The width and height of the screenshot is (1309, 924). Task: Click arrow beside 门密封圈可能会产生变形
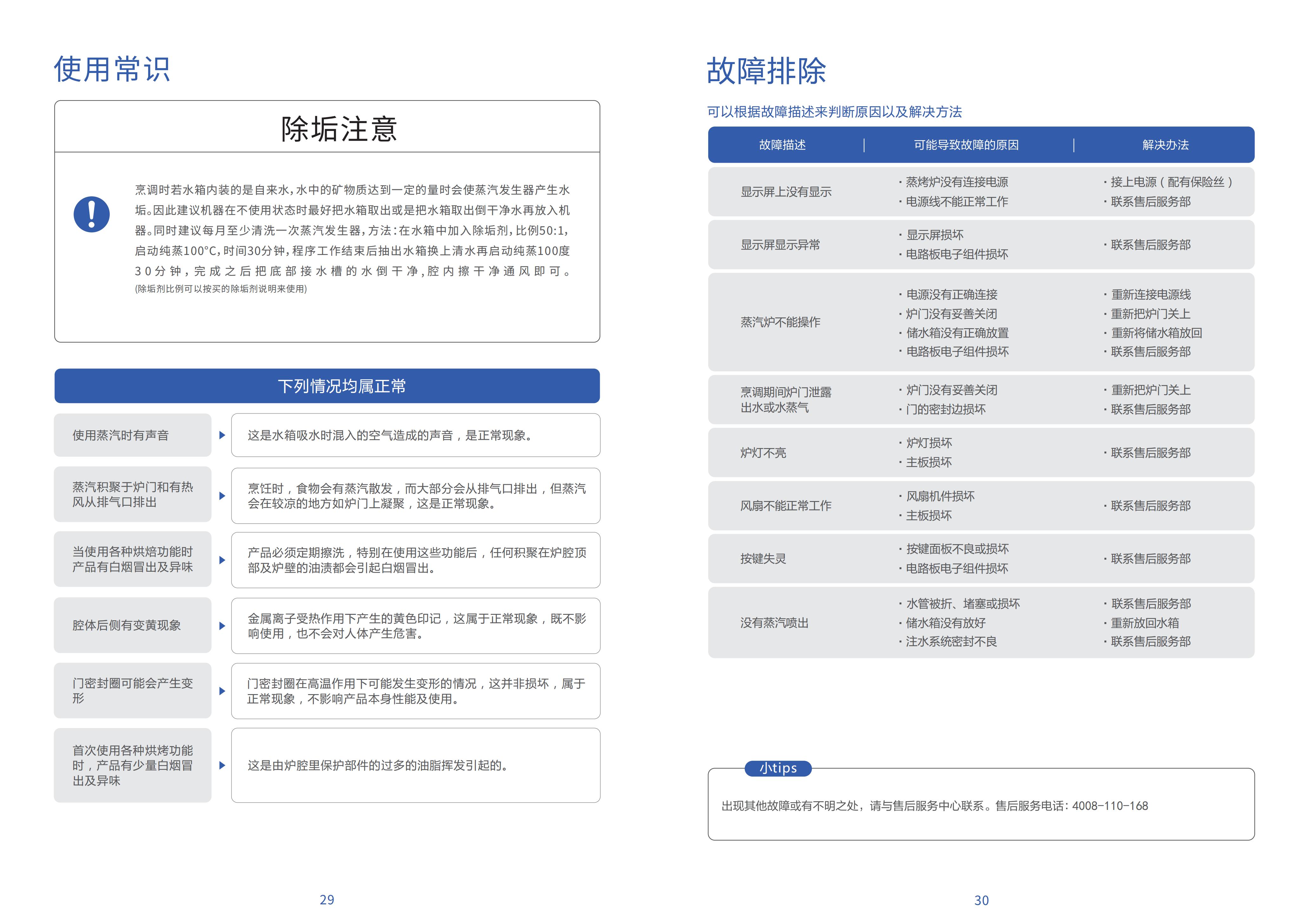click(x=222, y=691)
